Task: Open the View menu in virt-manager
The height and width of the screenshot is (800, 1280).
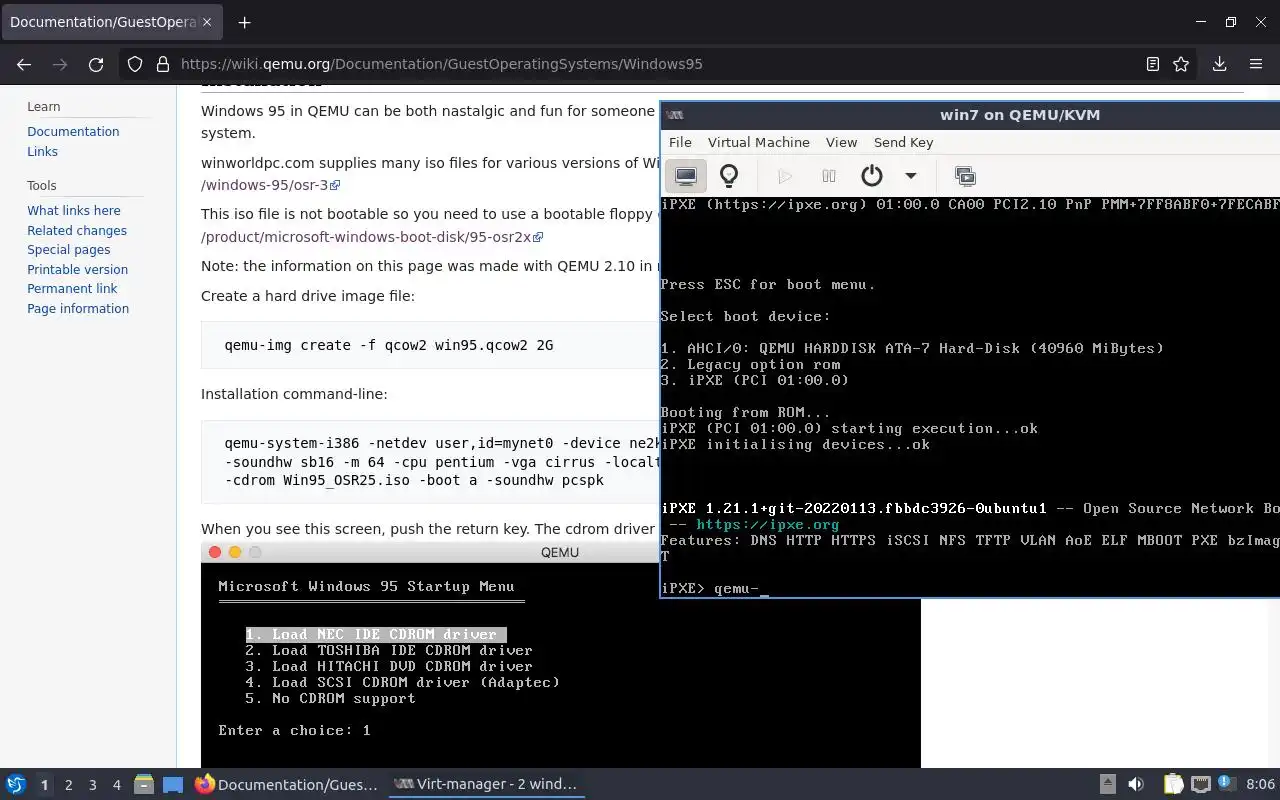Action: pyautogui.click(x=841, y=142)
